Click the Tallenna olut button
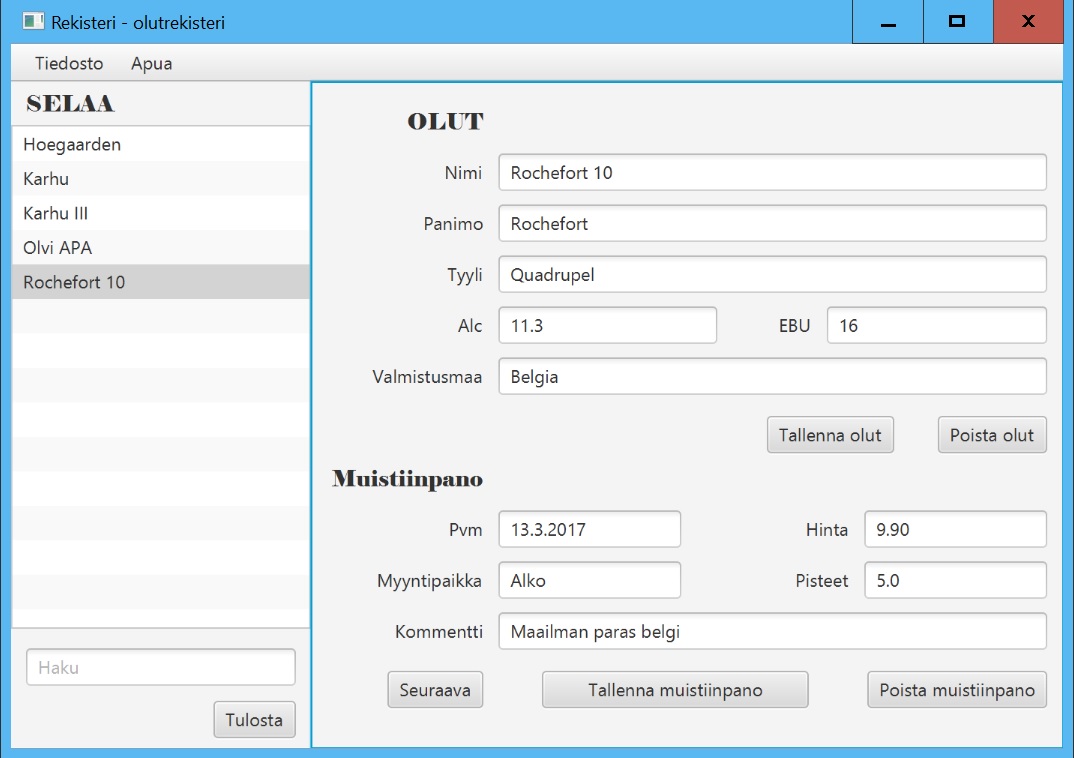 830,435
